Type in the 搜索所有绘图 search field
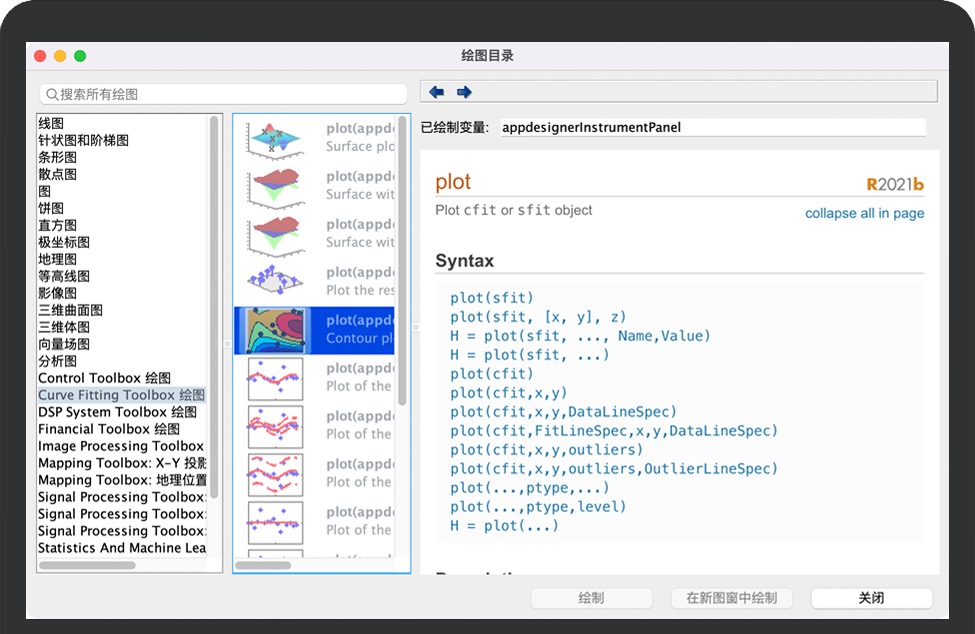The height and width of the screenshot is (634, 975). [x=230, y=94]
